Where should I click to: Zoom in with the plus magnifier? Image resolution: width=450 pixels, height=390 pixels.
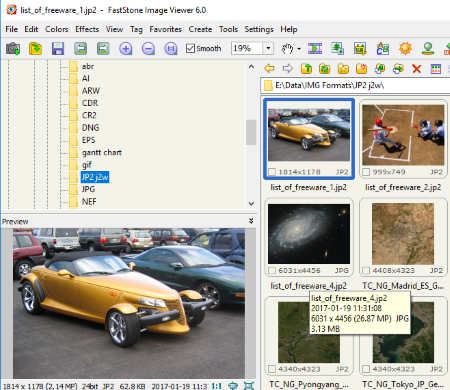click(x=126, y=49)
